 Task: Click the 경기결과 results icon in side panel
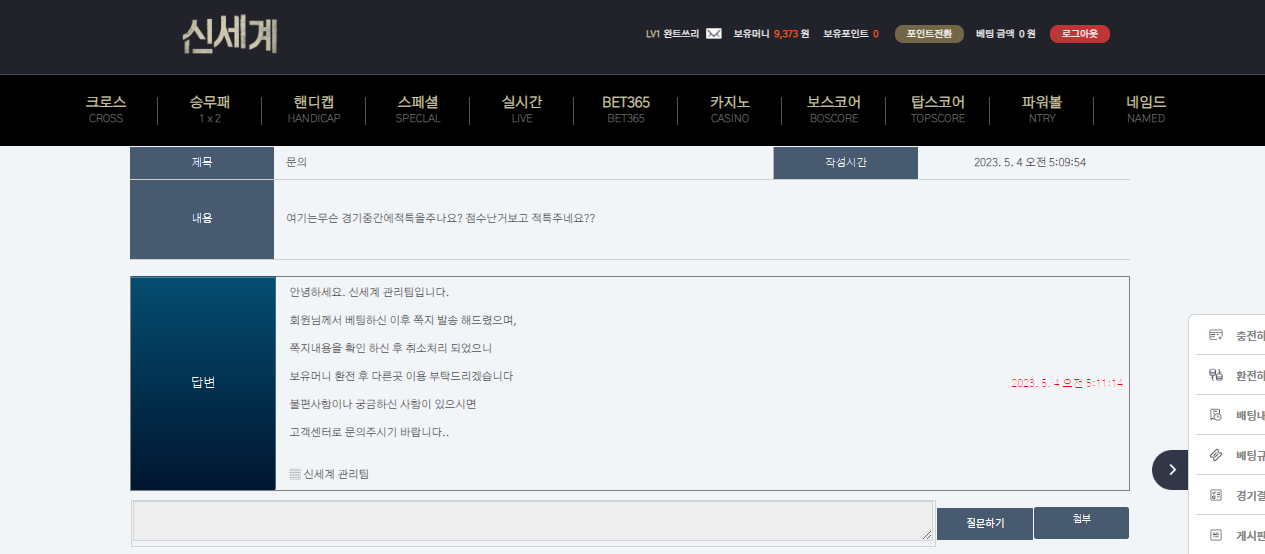[x=1216, y=495]
